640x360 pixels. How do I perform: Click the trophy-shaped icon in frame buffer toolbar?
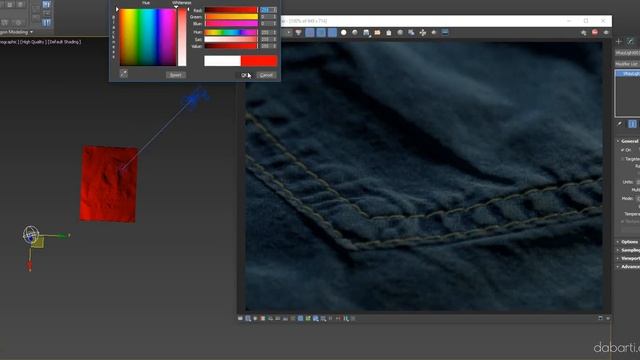coord(298,32)
